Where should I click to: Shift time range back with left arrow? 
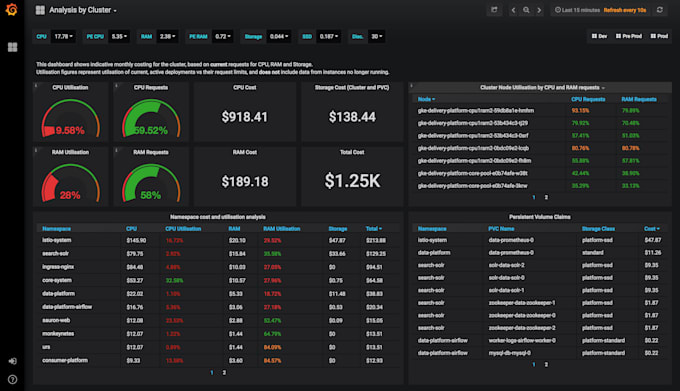pos(513,10)
